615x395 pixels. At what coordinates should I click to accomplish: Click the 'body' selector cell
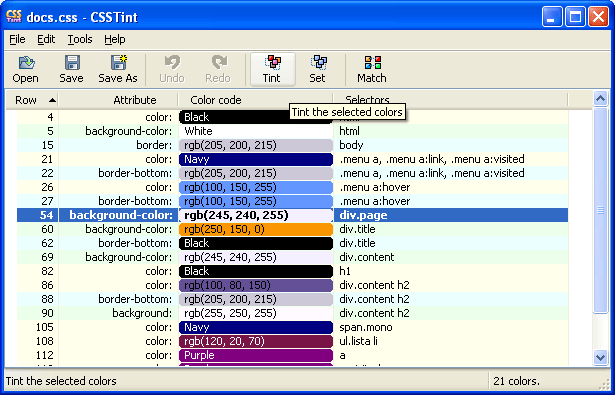[x=351, y=145]
